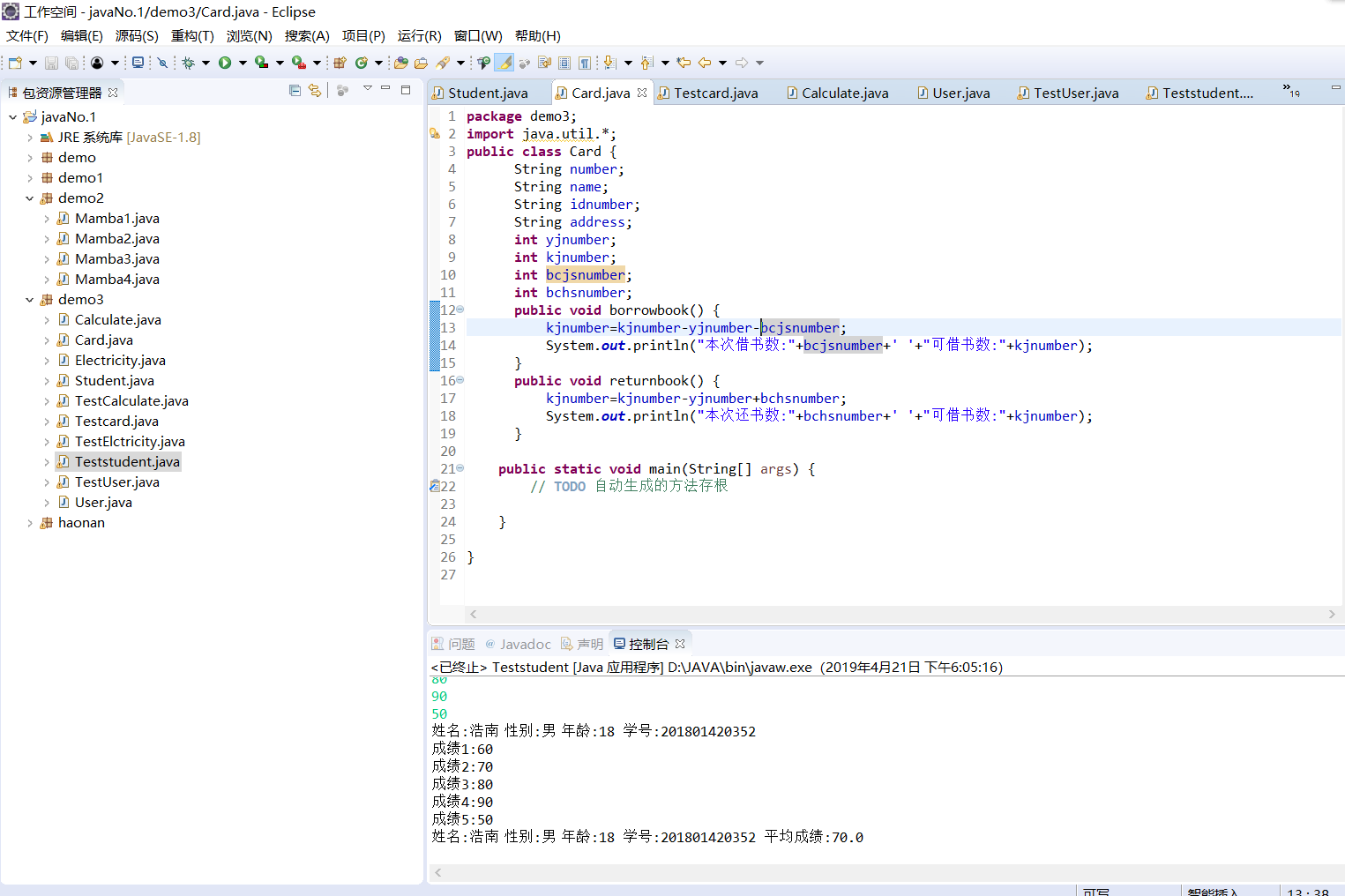This screenshot has height=896, width=1345.
Task: Click the New Java Package icon
Action: tap(340, 63)
